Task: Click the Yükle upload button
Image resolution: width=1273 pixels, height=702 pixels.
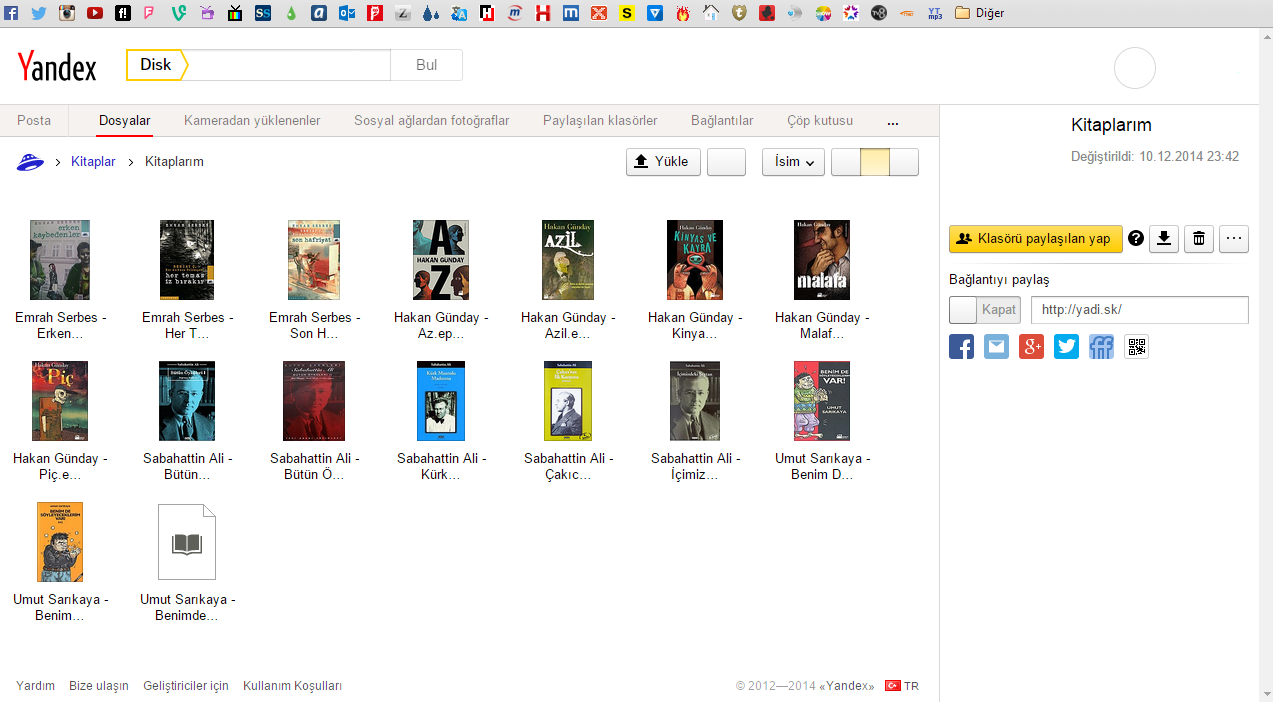Action: (x=663, y=162)
